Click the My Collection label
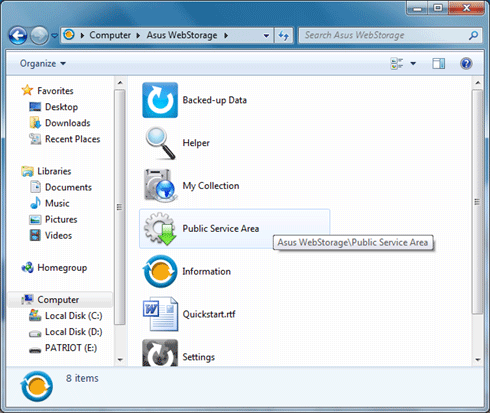The height and width of the screenshot is (413, 490). click(211, 186)
